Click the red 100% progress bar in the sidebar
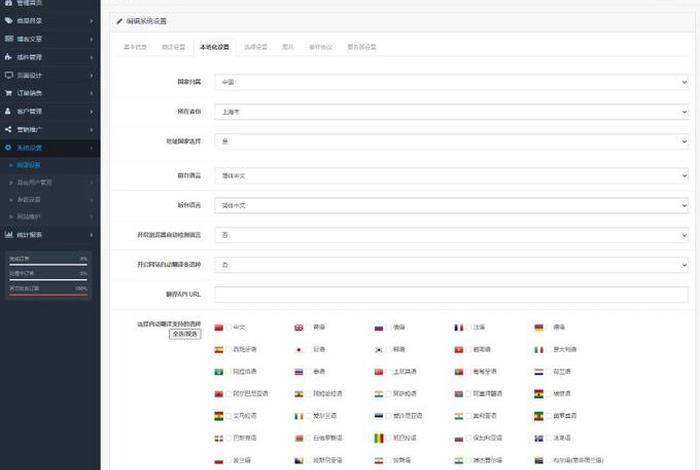The image size is (700, 470). click(48, 295)
